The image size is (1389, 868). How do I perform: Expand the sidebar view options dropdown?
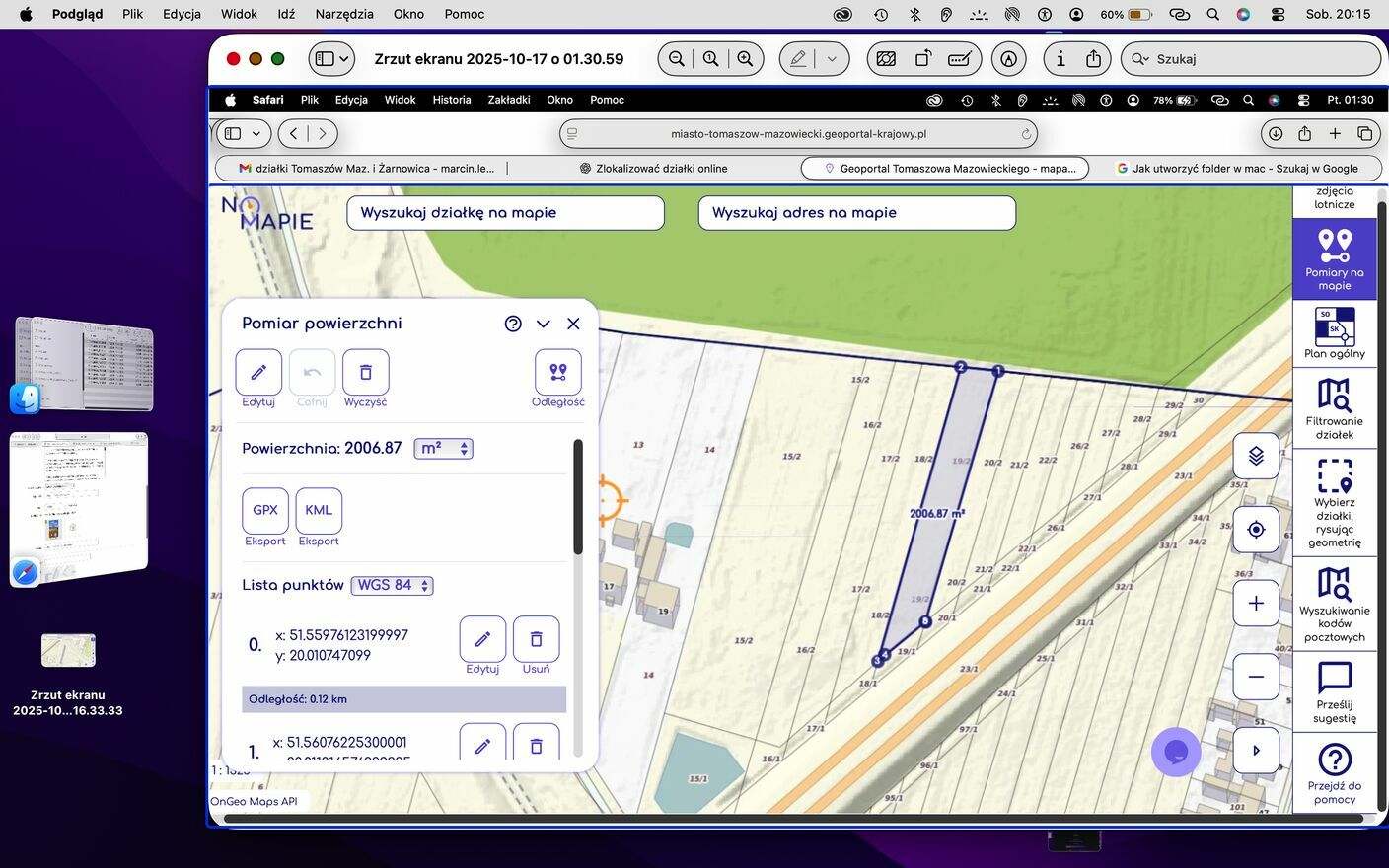[x=344, y=59]
